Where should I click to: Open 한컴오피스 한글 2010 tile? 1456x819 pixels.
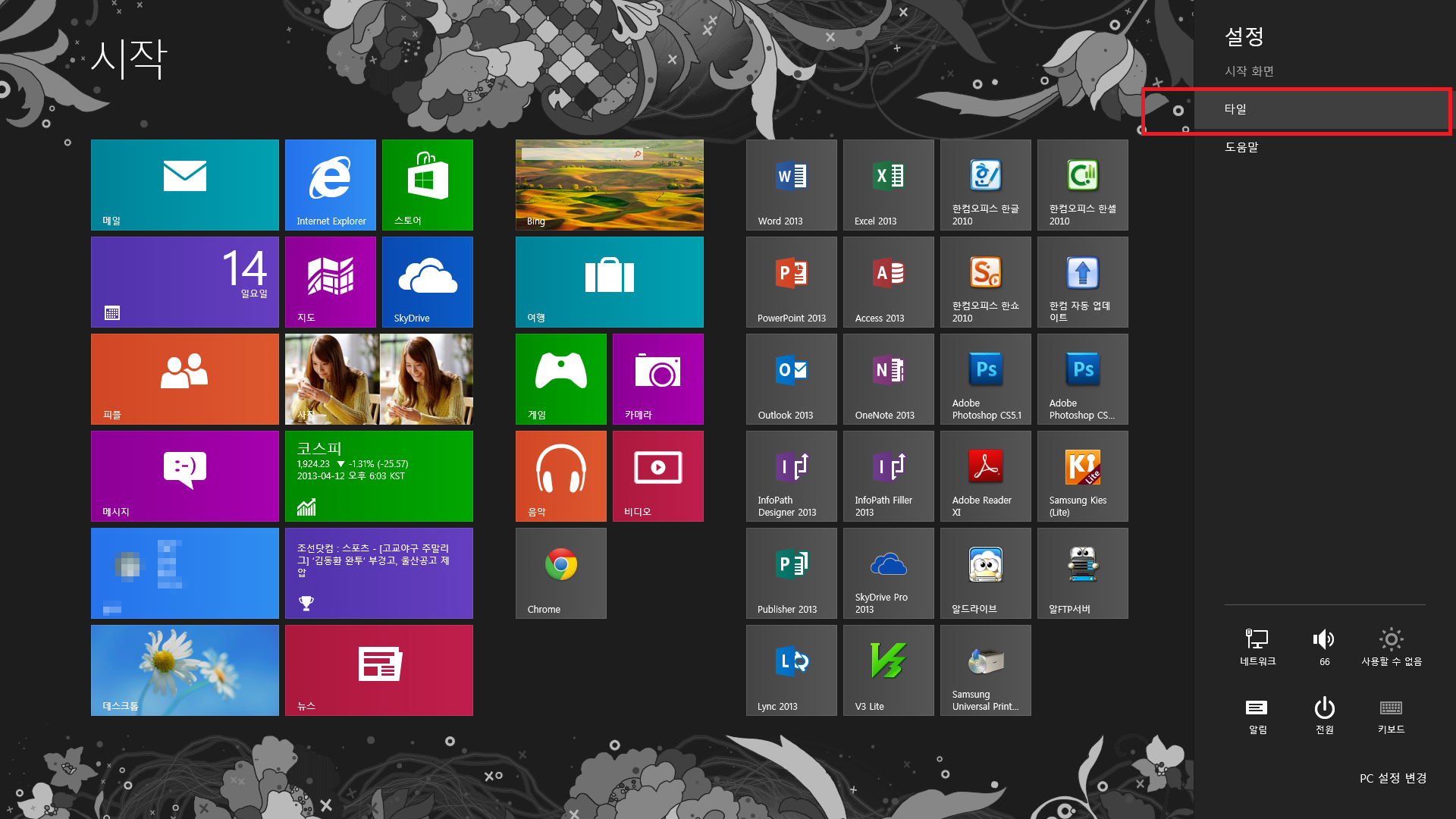pyautogui.click(x=986, y=185)
